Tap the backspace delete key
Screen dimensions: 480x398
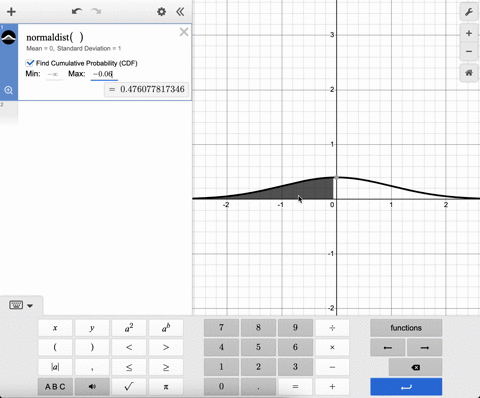415,367
